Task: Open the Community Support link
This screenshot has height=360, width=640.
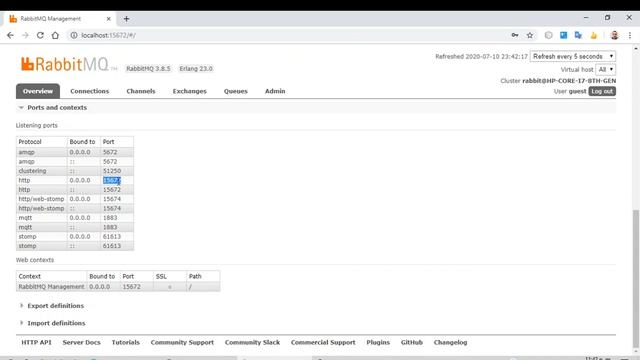Action: tap(182, 342)
